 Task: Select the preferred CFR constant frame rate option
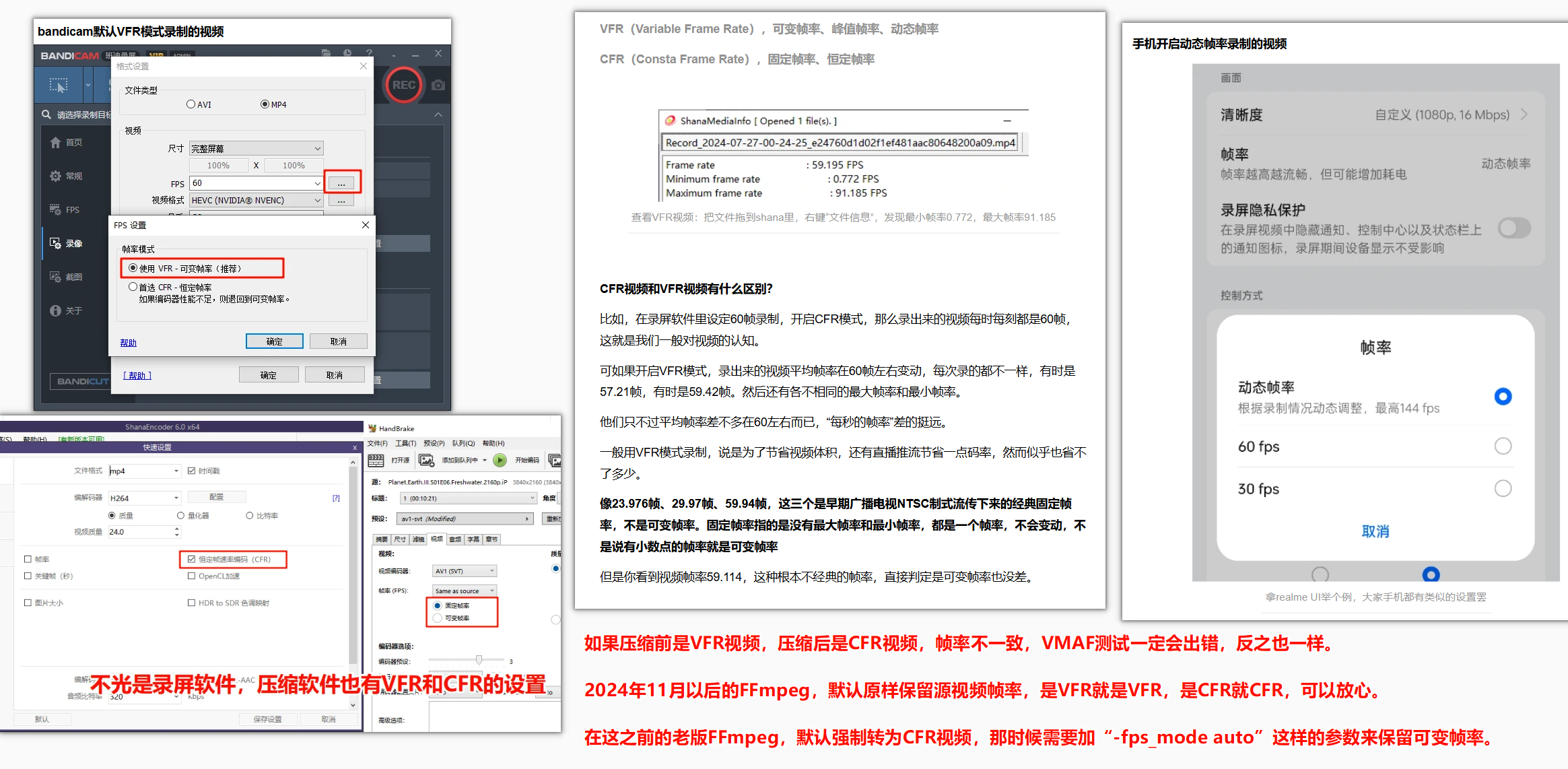pos(133,287)
